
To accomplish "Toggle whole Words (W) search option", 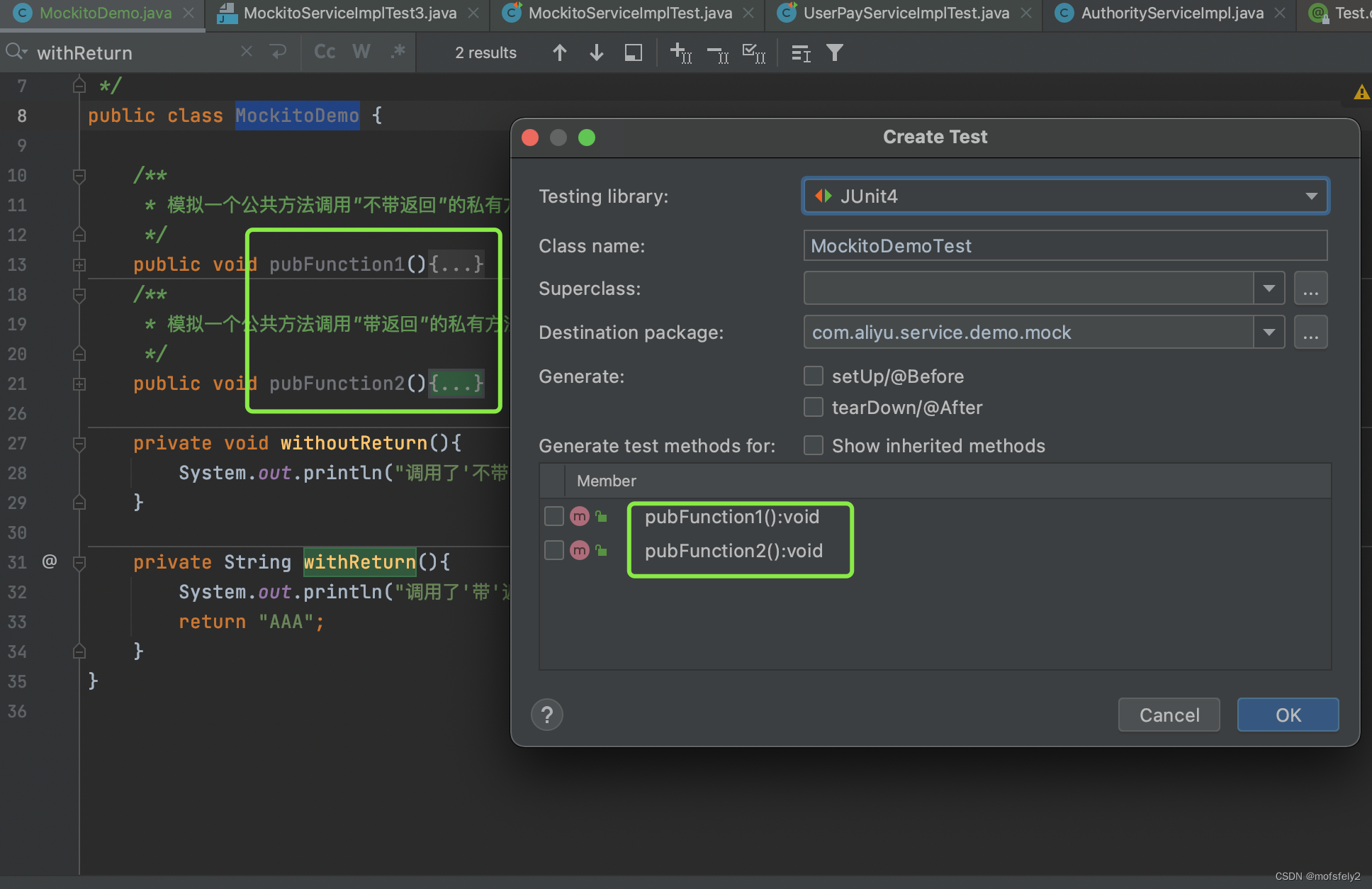I will (x=361, y=52).
